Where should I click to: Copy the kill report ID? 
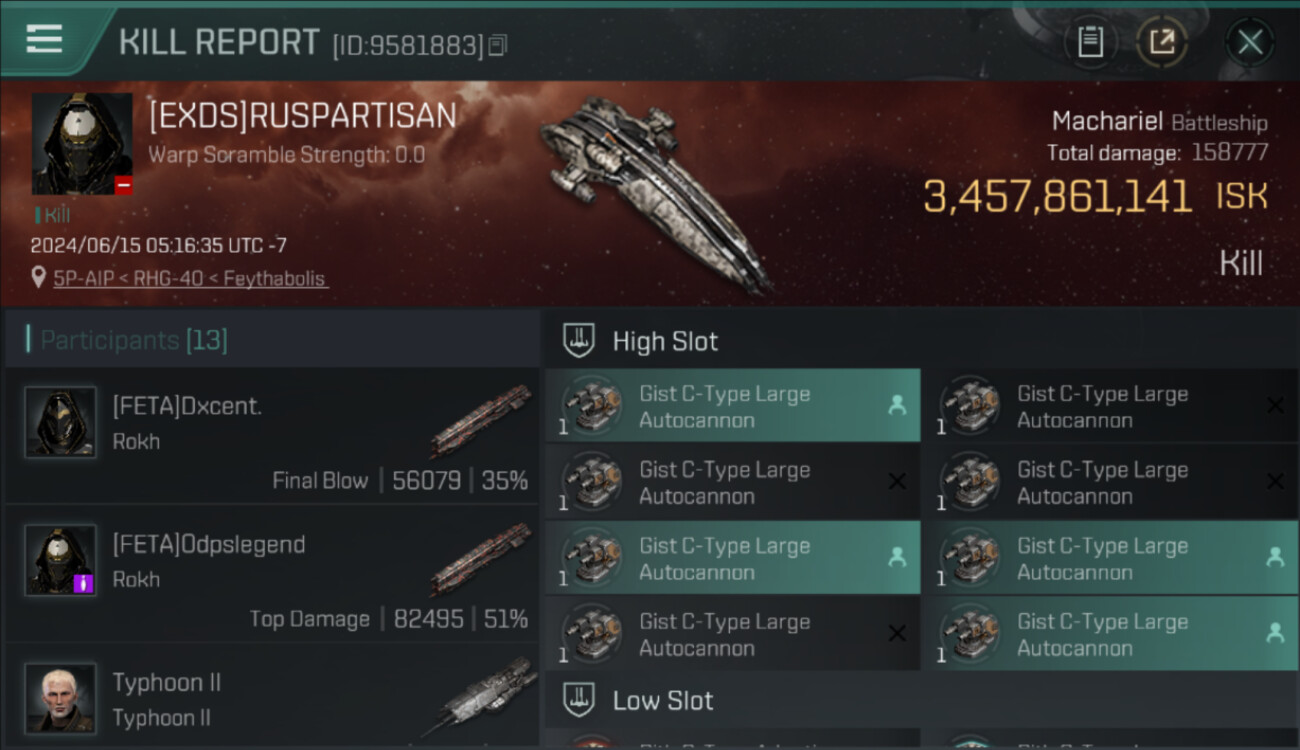pyautogui.click(x=498, y=45)
